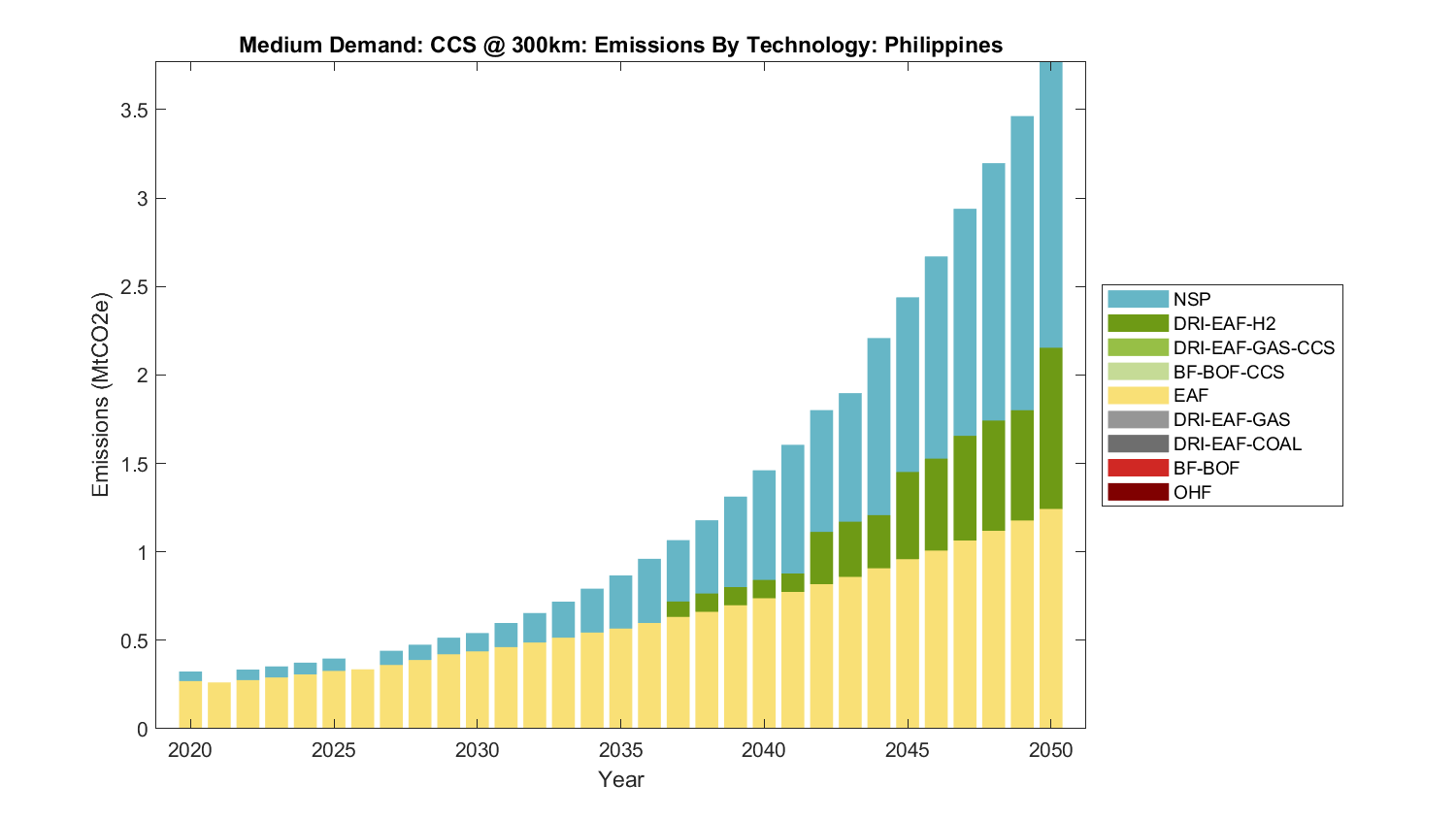Click the dark red OHF legend swatch

1138,492
